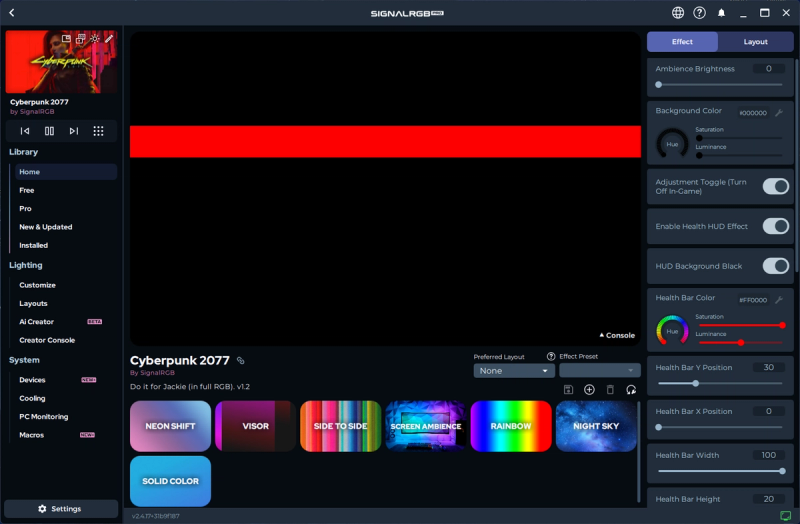Viewport: 800px width, 524px height.
Task: Click Health Bar Color Saturation slider
Action: [x=740, y=326]
